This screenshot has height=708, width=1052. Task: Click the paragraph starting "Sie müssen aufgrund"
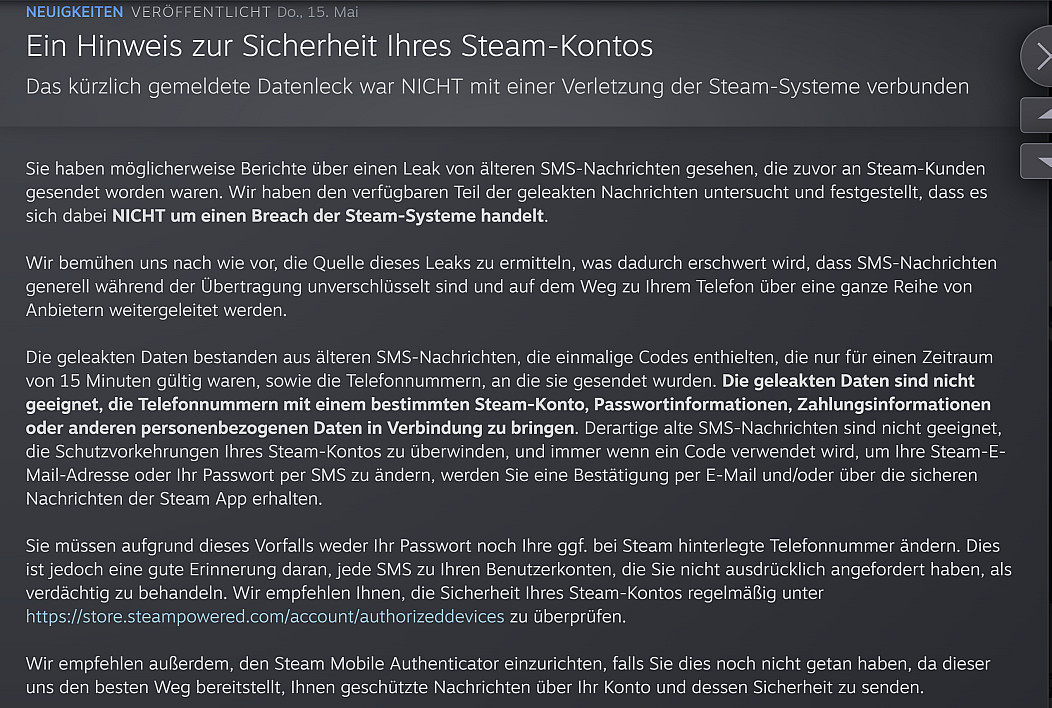tap(500, 570)
